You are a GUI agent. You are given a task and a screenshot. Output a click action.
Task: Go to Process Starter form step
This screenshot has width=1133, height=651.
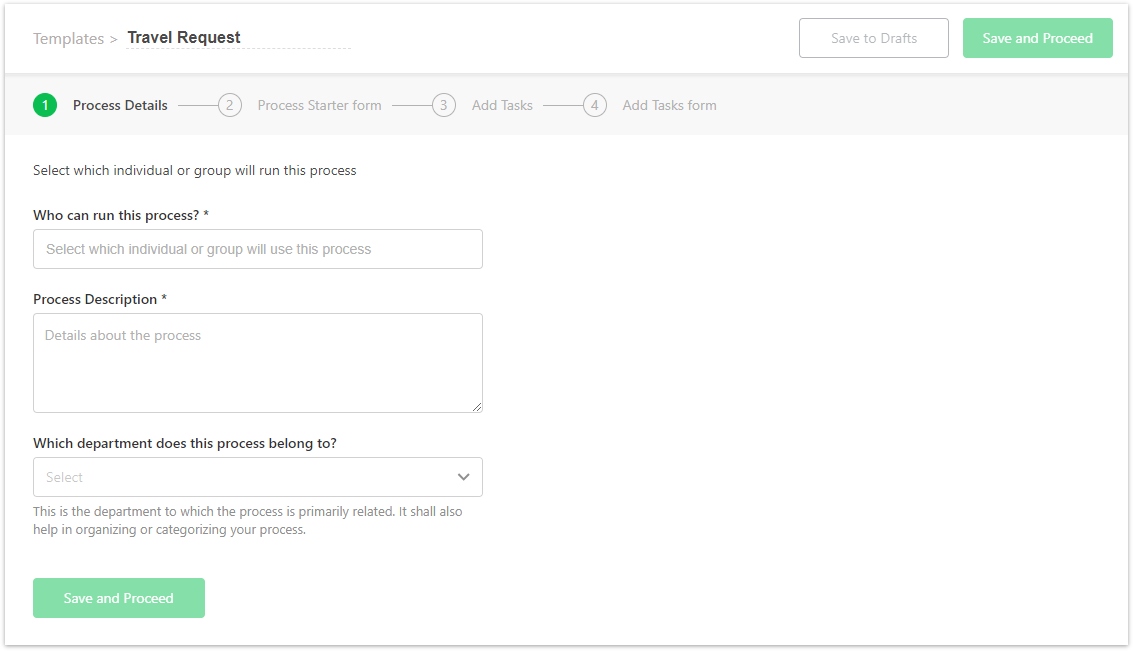(x=319, y=105)
